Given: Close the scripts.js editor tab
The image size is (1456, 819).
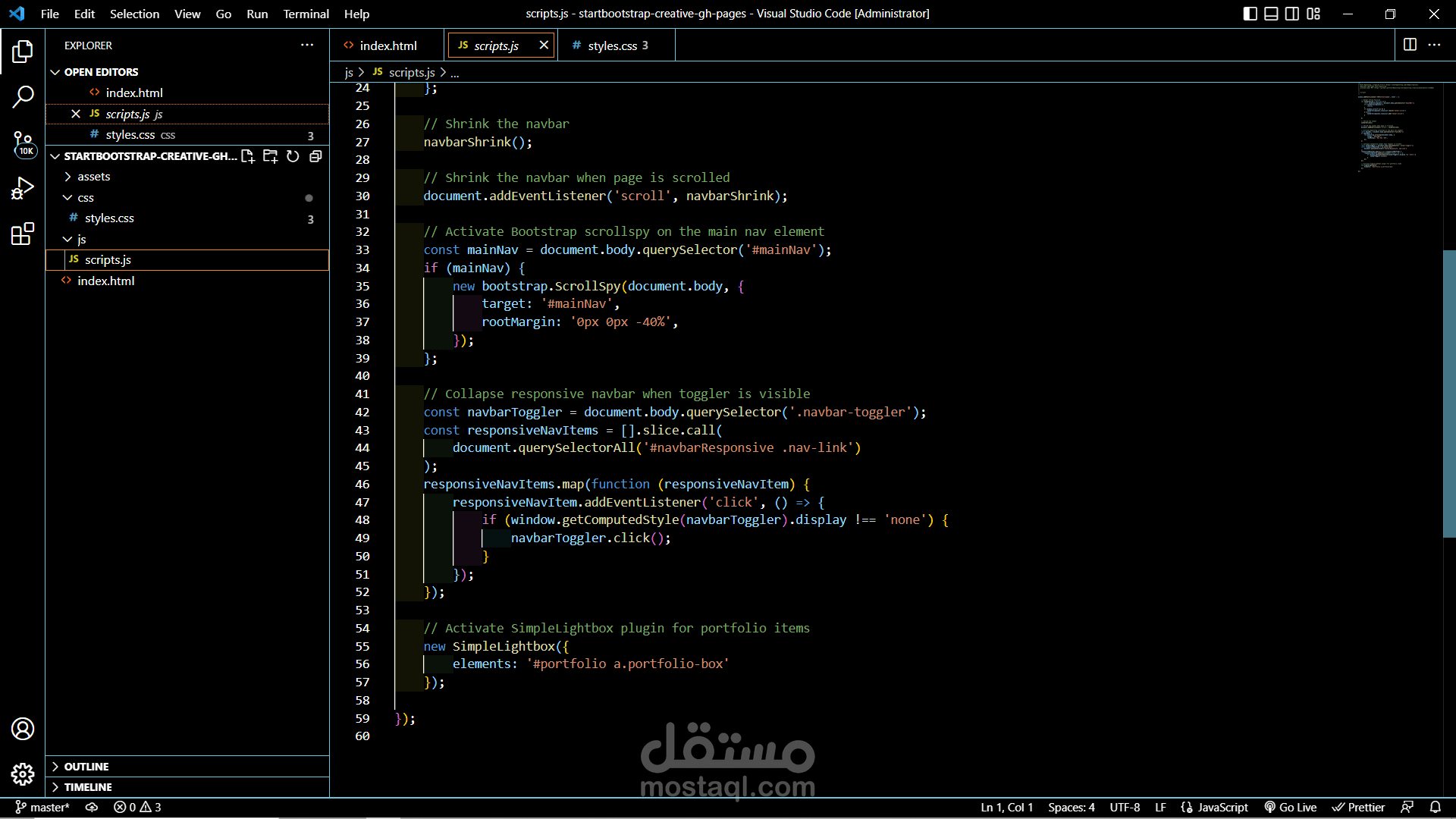Looking at the screenshot, I should point(544,45).
